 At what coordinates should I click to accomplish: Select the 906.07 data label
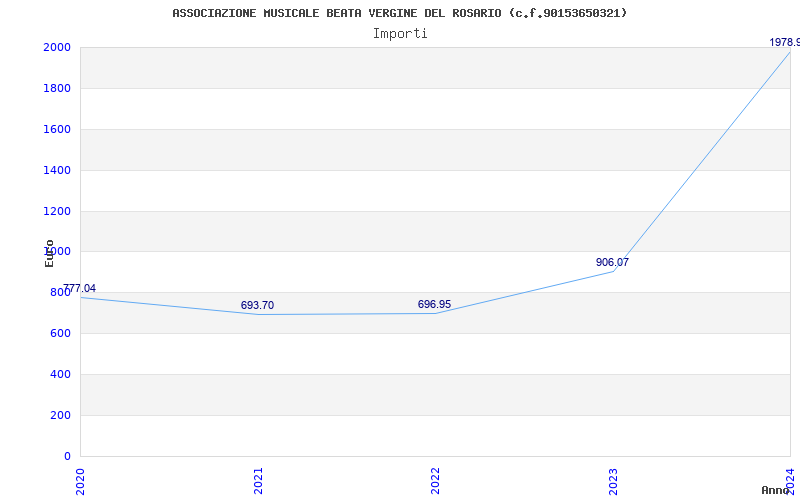[x=612, y=262]
